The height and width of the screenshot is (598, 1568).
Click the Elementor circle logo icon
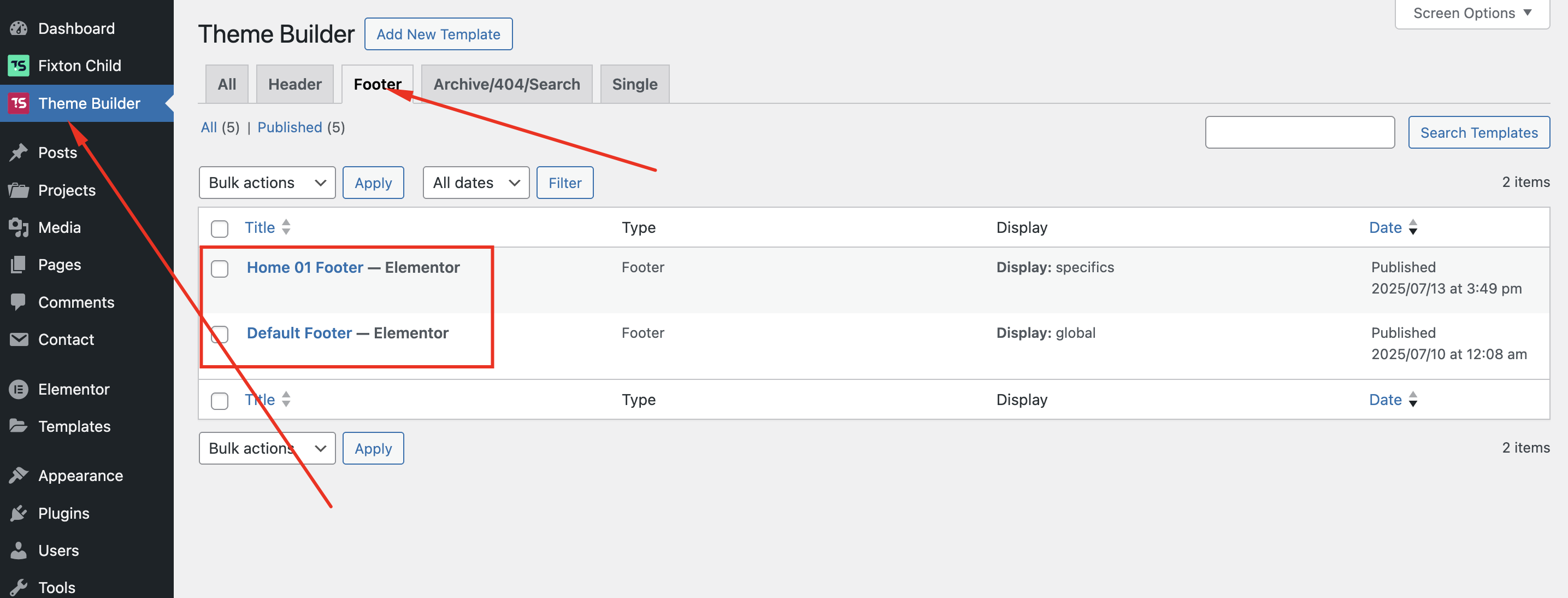pos(19,389)
